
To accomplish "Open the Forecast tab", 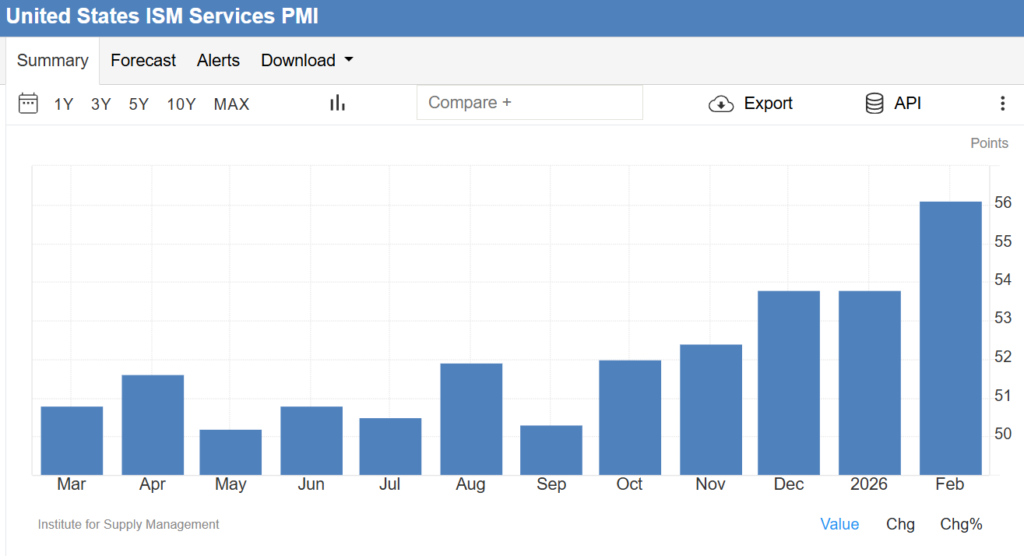I will pos(143,60).
